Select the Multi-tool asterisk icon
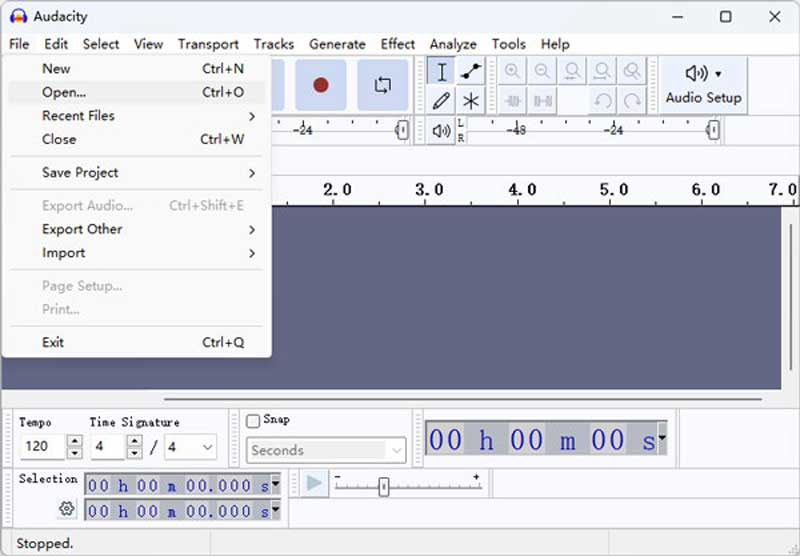The image size is (800, 556). 470,100
